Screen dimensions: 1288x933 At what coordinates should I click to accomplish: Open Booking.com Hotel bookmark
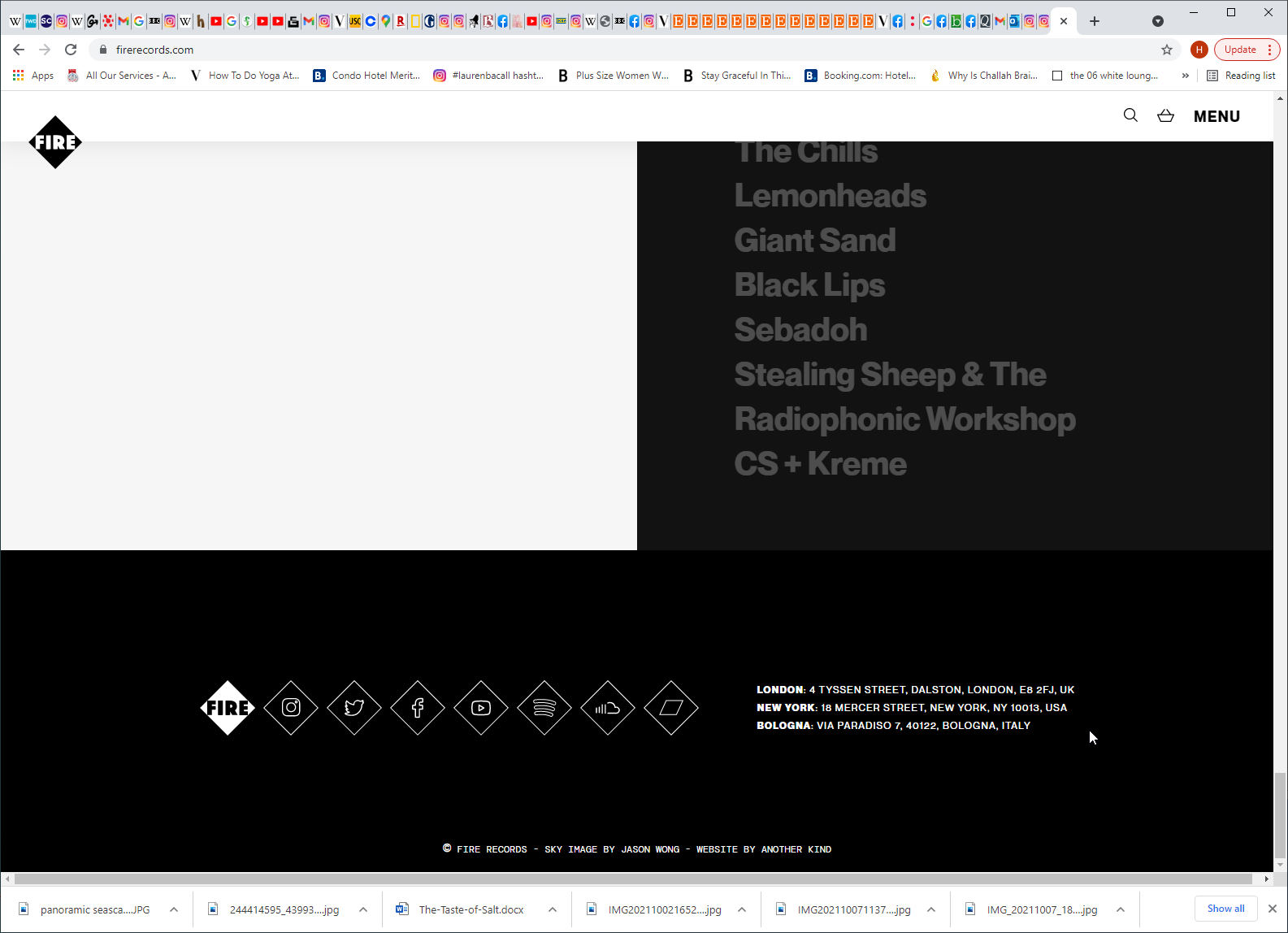[x=860, y=76]
